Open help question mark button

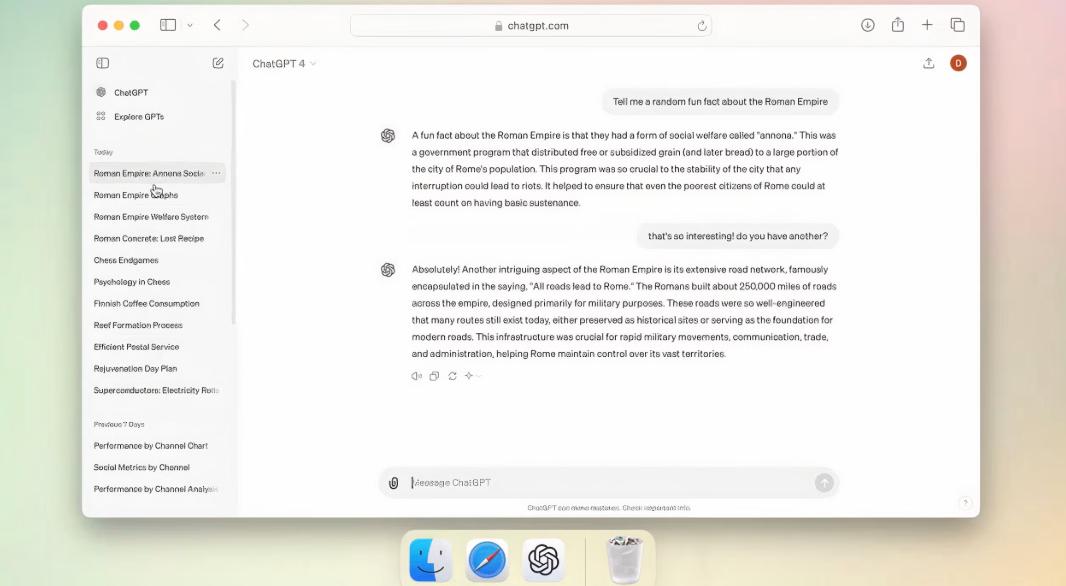[x=965, y=503]
